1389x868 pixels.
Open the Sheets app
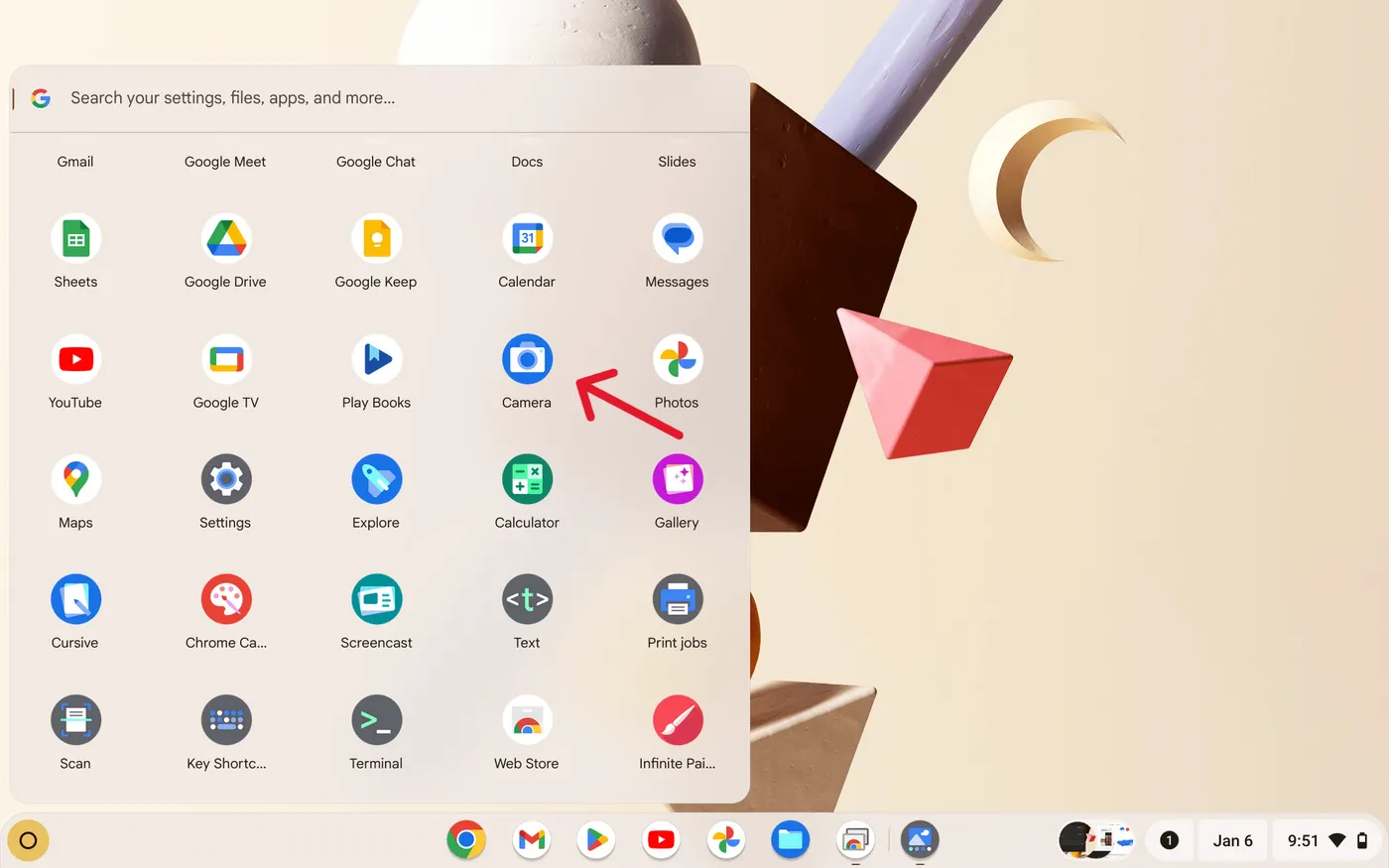point(75,239)
